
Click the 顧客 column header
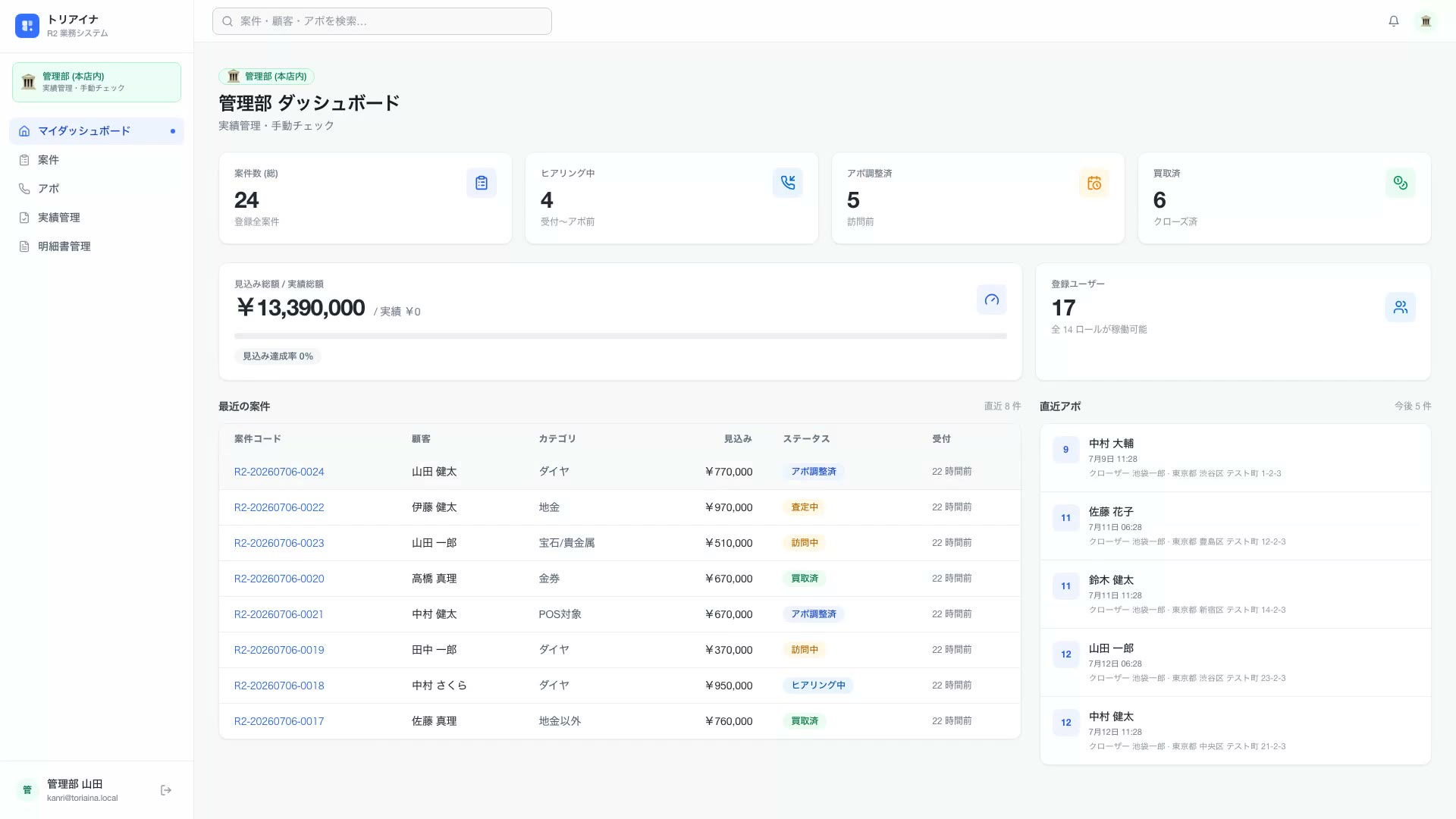click(421, 439)
